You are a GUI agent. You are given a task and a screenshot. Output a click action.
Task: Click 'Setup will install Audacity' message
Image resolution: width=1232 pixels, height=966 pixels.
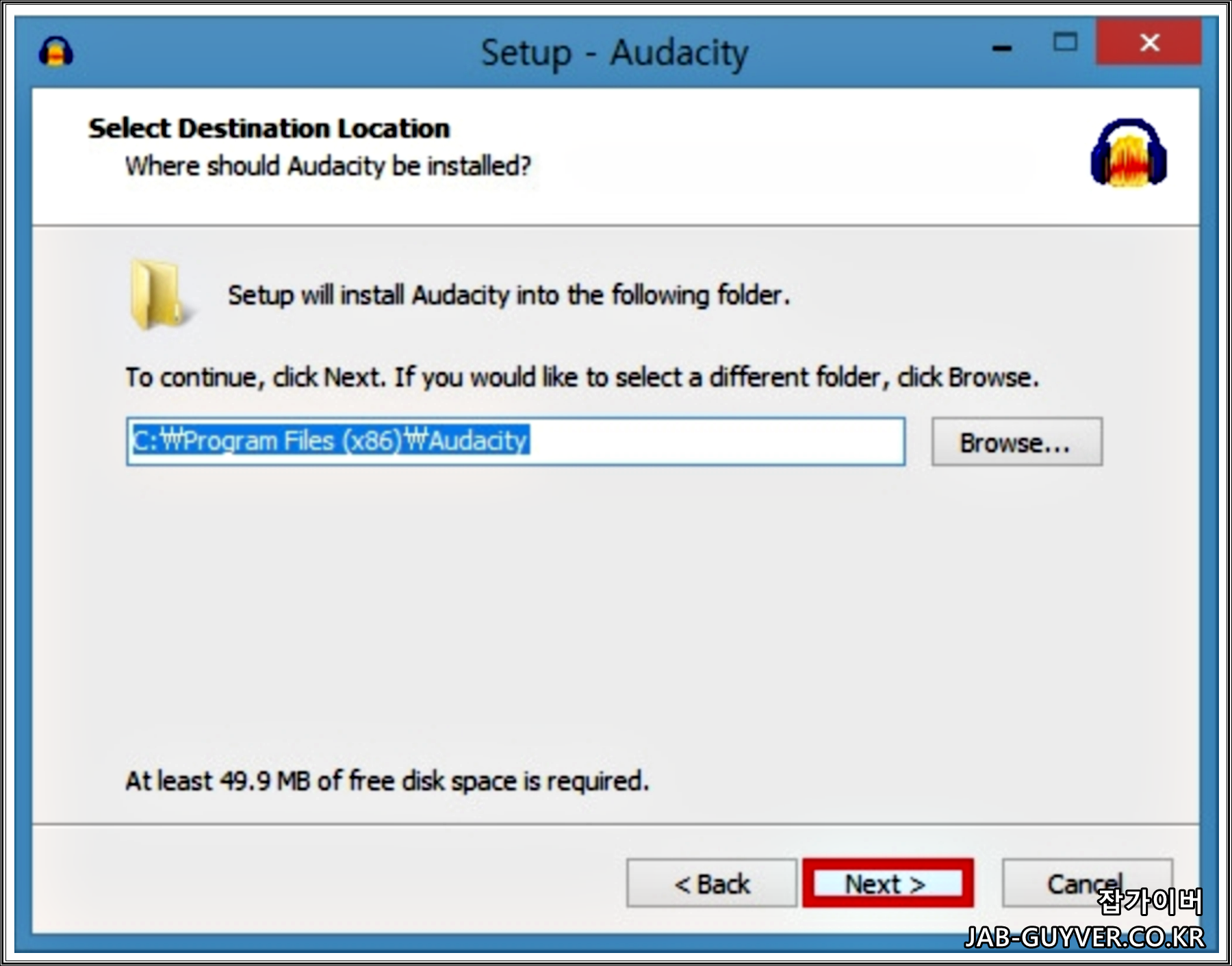pos(509,296)
